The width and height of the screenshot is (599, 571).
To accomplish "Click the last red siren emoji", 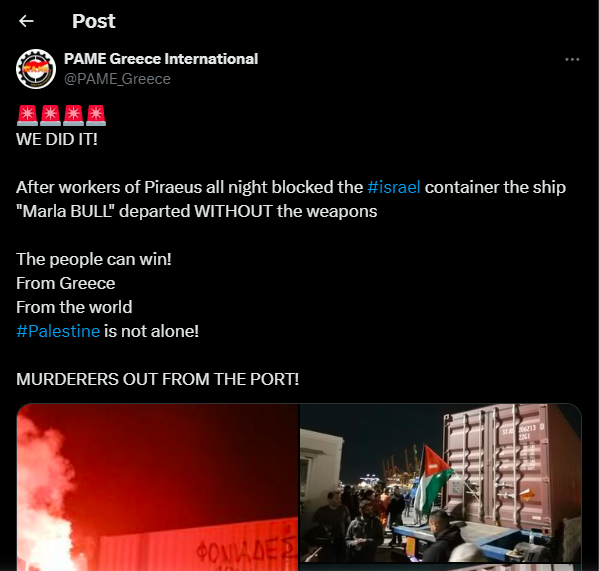I will [x=96, y=115].
